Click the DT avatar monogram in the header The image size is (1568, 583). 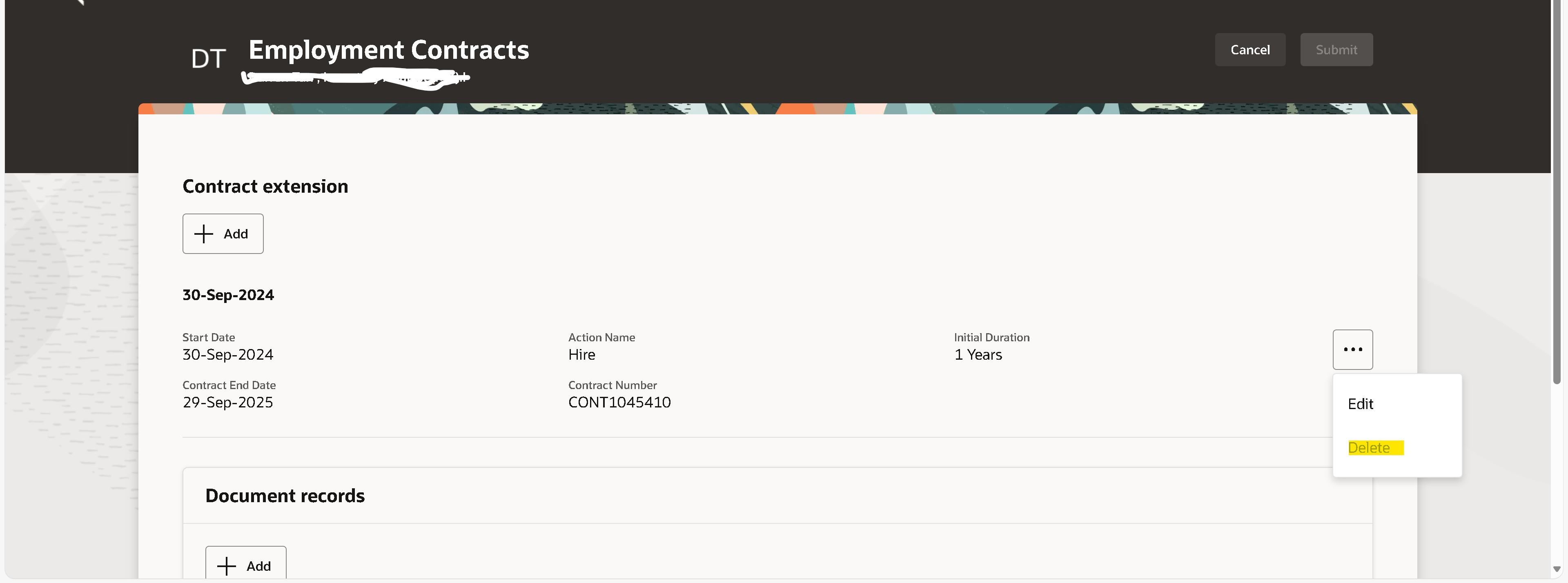[207, 57]
